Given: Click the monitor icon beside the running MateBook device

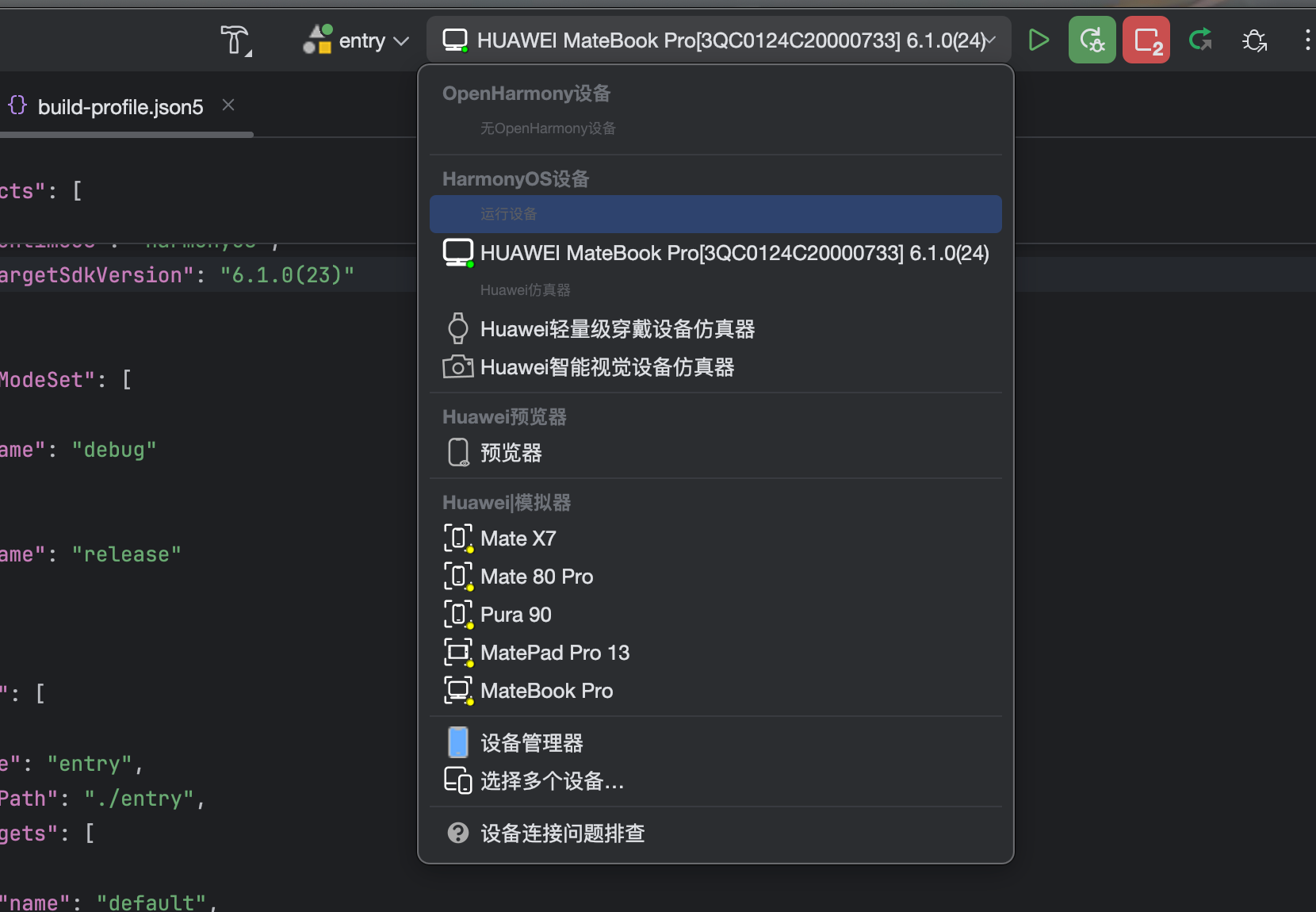Looking at the screenshot, I should click(x=458, y=252).
